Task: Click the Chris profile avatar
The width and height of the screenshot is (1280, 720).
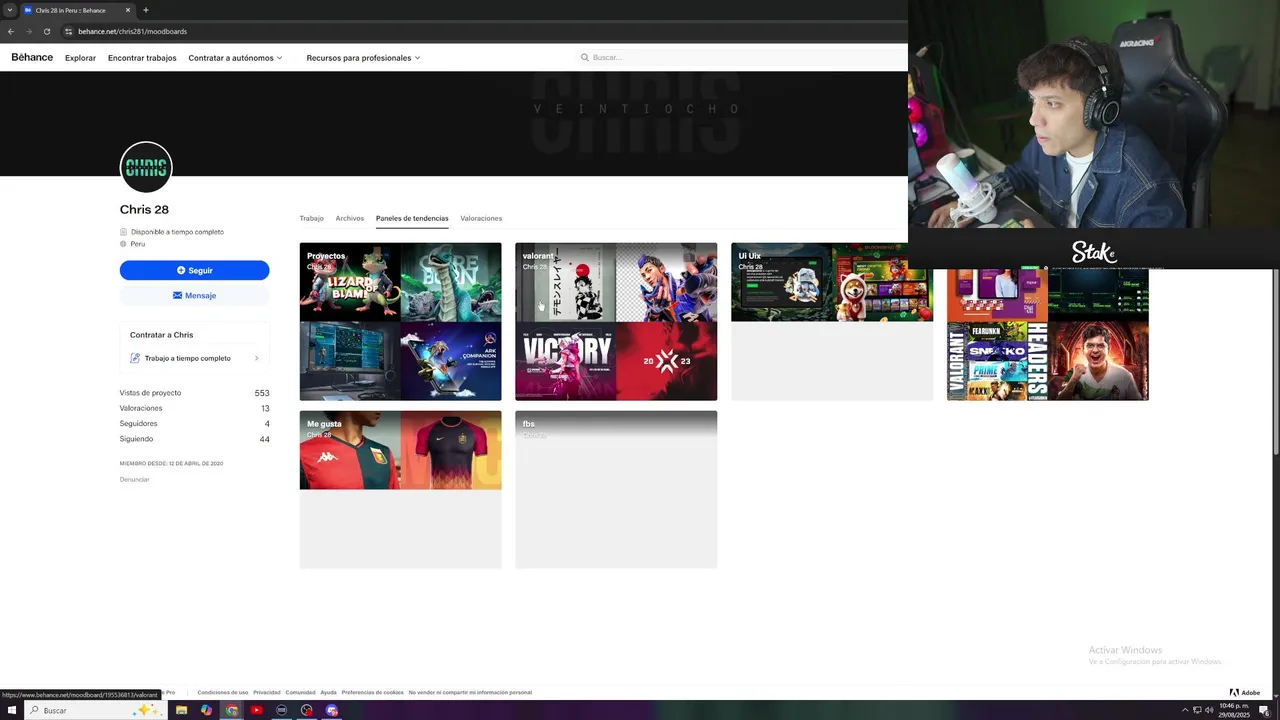Action: point(146,167)
